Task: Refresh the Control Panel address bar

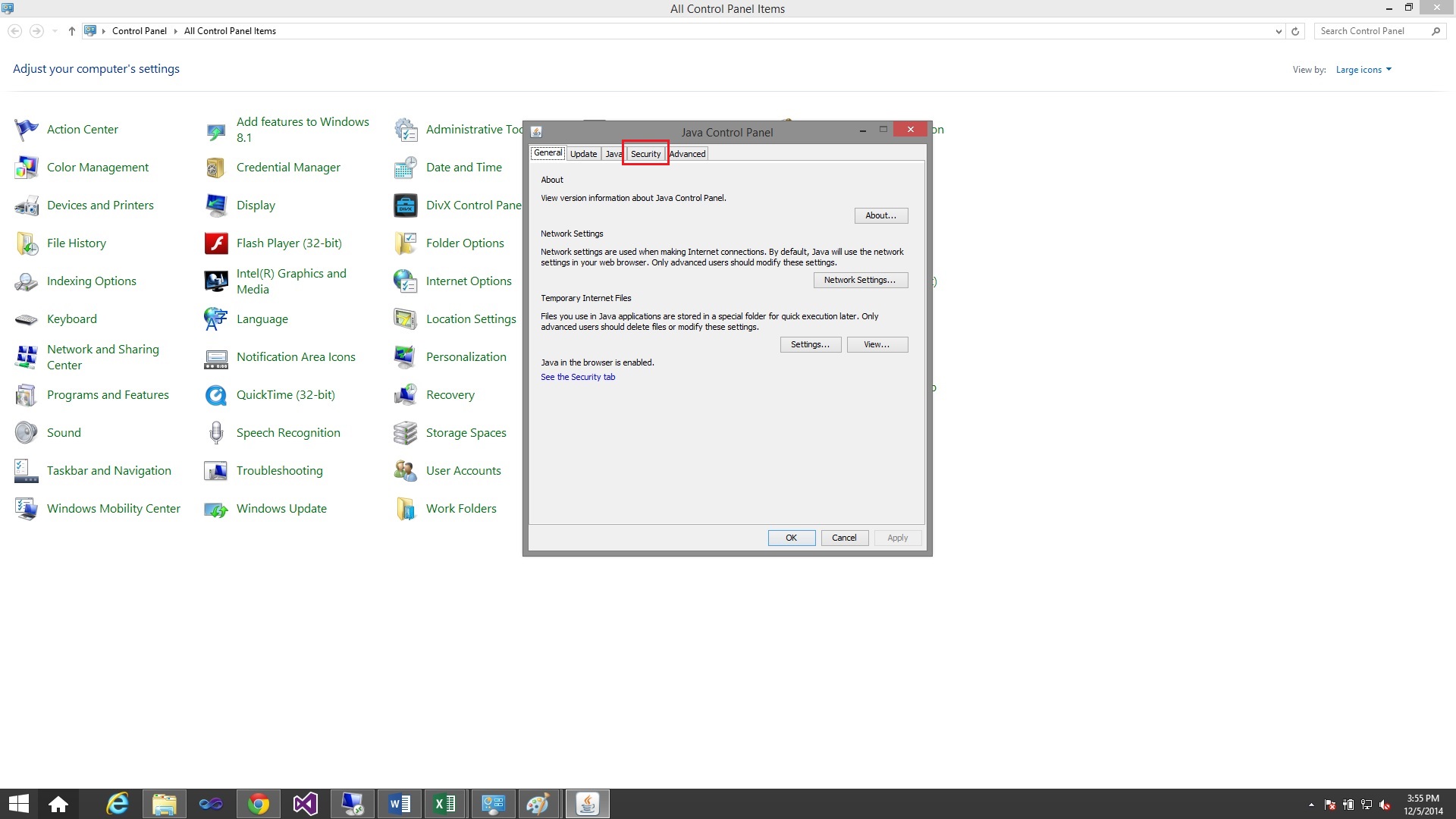Action: pyautogui.click(x=1296, y=32)
